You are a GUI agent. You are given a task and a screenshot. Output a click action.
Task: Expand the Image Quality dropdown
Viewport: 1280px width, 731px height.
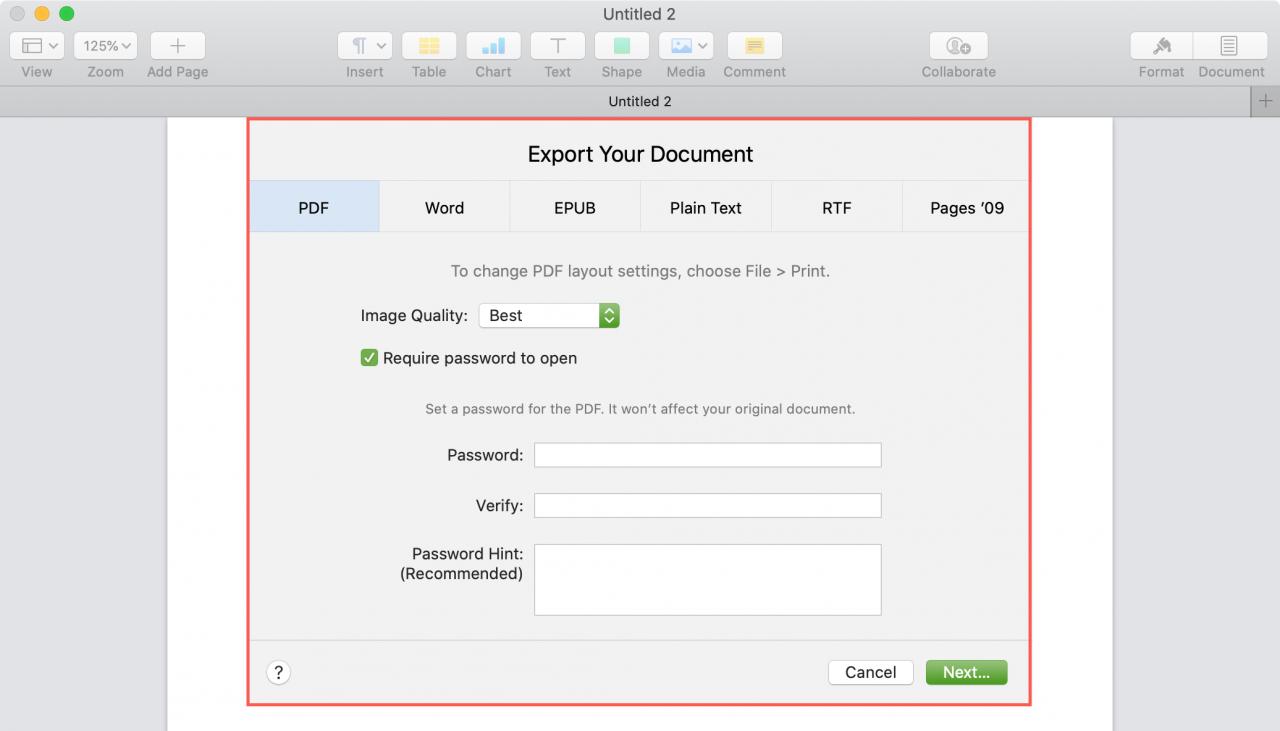(x=549, y=315)
